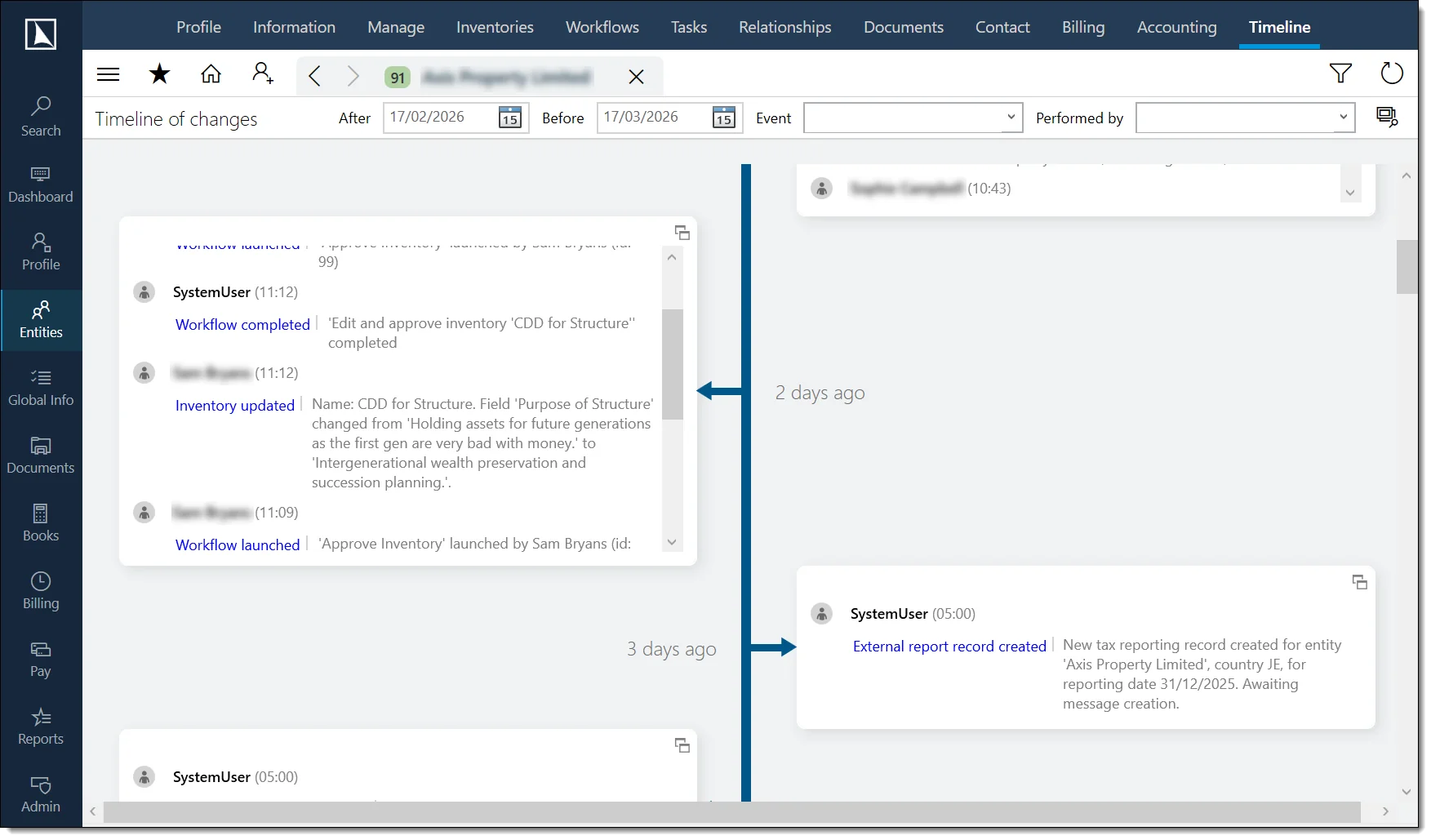
Task: Click the add person icon
Action: (262, 73)
